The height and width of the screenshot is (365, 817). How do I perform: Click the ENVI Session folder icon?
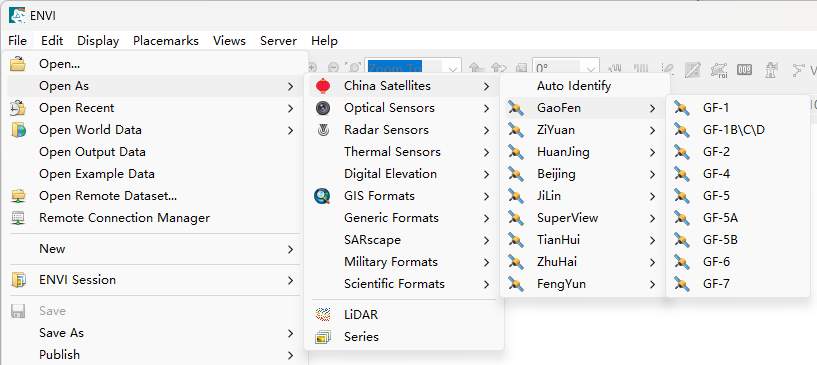[18, 280]
